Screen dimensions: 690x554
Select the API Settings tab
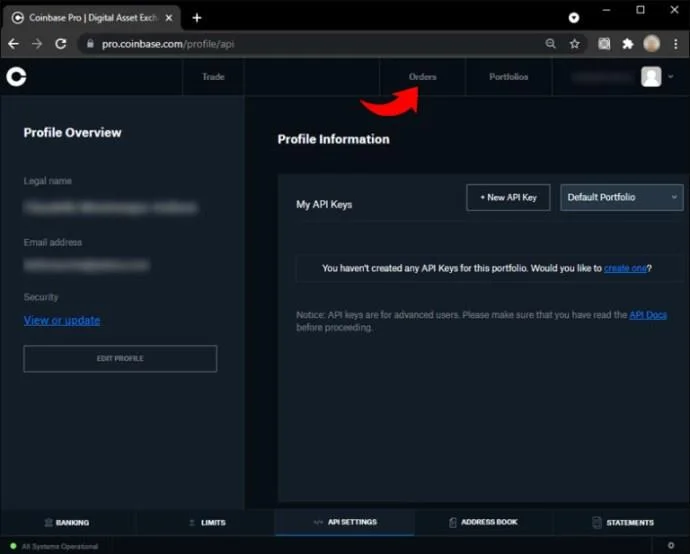(345, 522)
